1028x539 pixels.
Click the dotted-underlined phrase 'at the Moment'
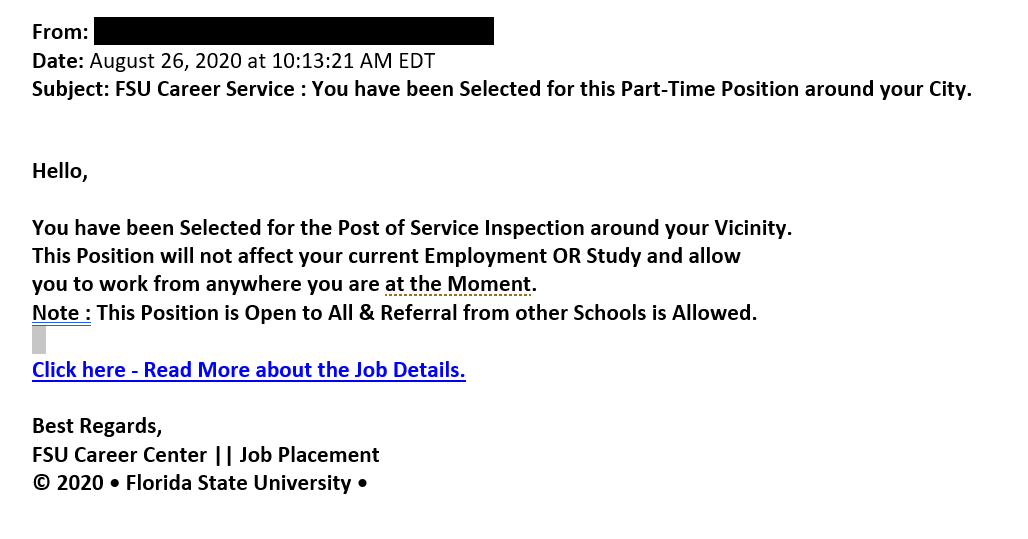[x=458, y=284]
